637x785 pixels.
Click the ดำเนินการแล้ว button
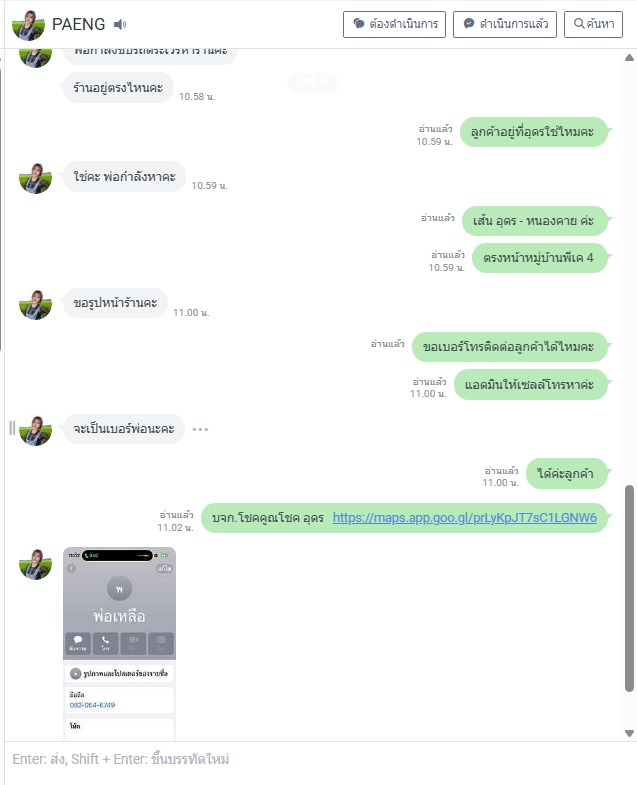(505, 24)
